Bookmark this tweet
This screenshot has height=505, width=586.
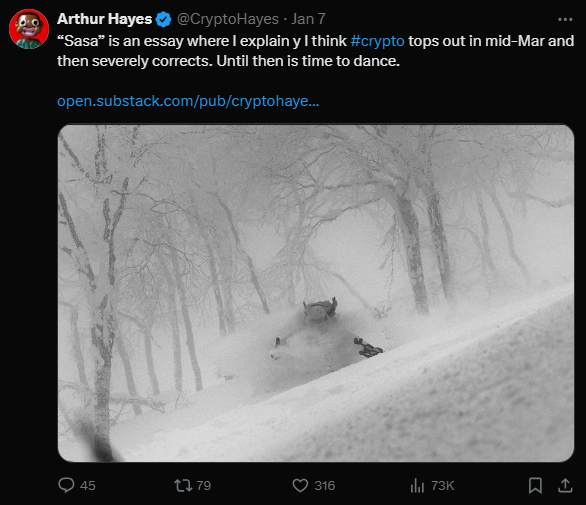(x=535, y=486)
